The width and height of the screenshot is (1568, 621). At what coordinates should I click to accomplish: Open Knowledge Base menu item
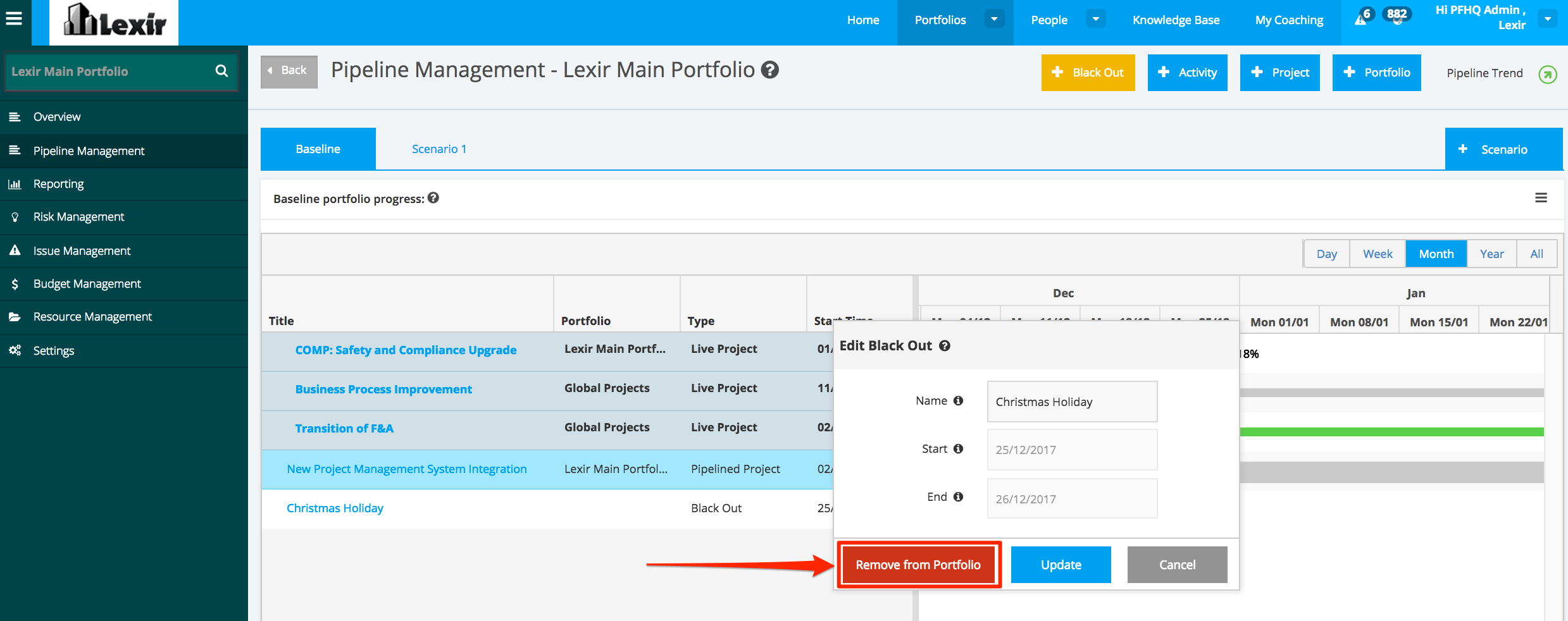point(1176,20)
